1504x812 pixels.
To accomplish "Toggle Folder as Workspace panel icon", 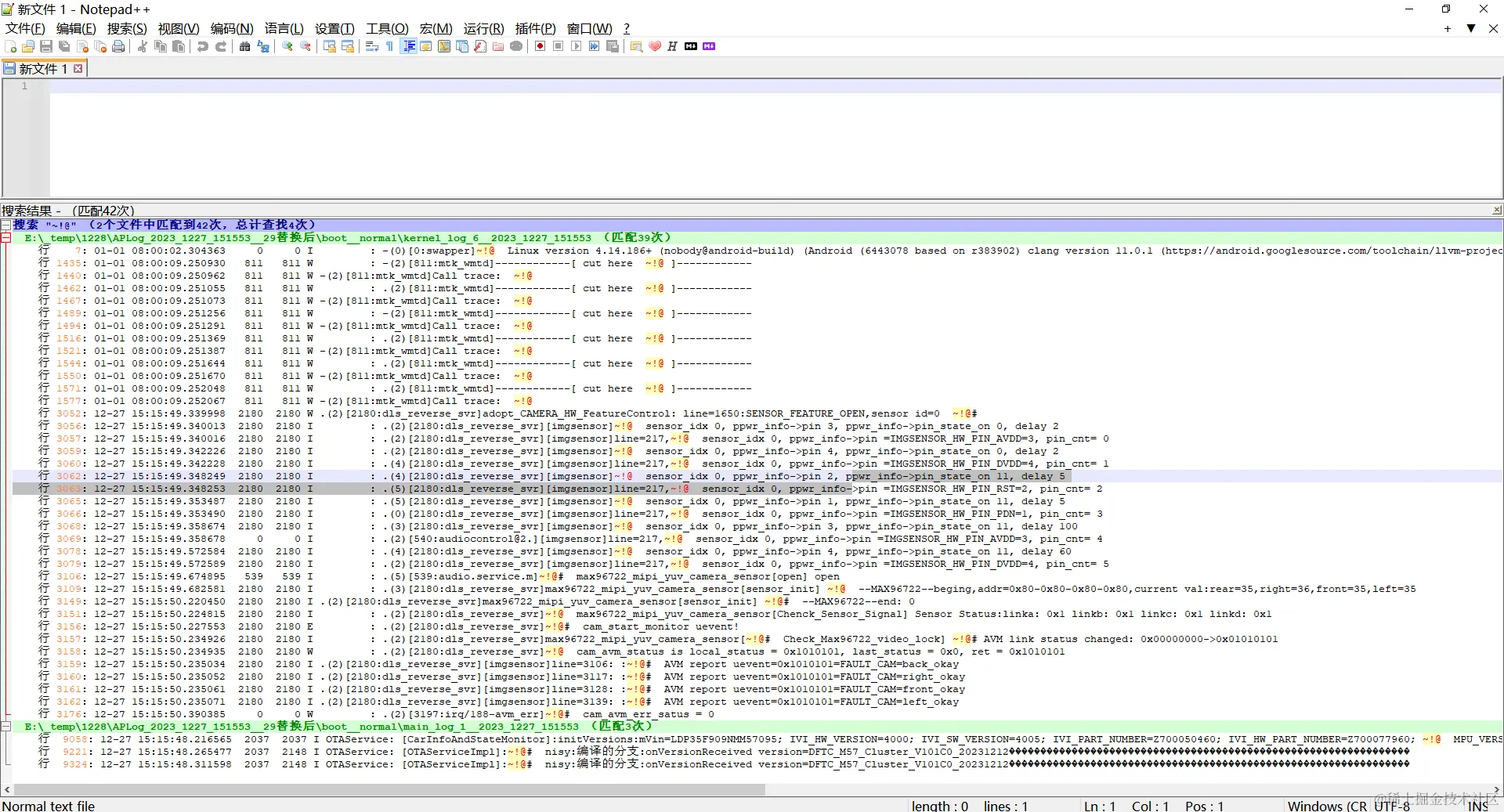I will 498,46.
